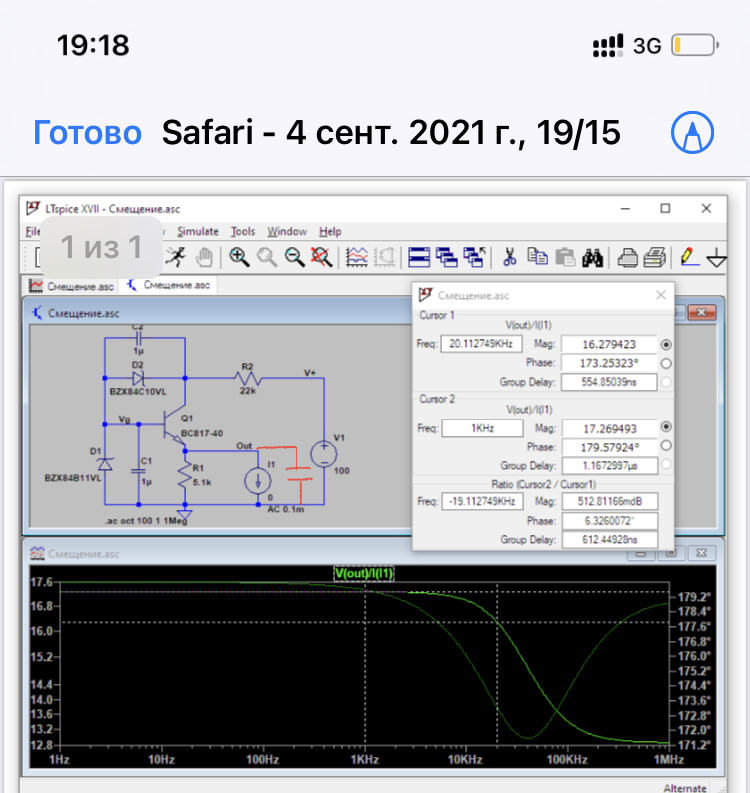
Task: Select the Tile Windows toolbar icon
Action: tap(419, 256)
